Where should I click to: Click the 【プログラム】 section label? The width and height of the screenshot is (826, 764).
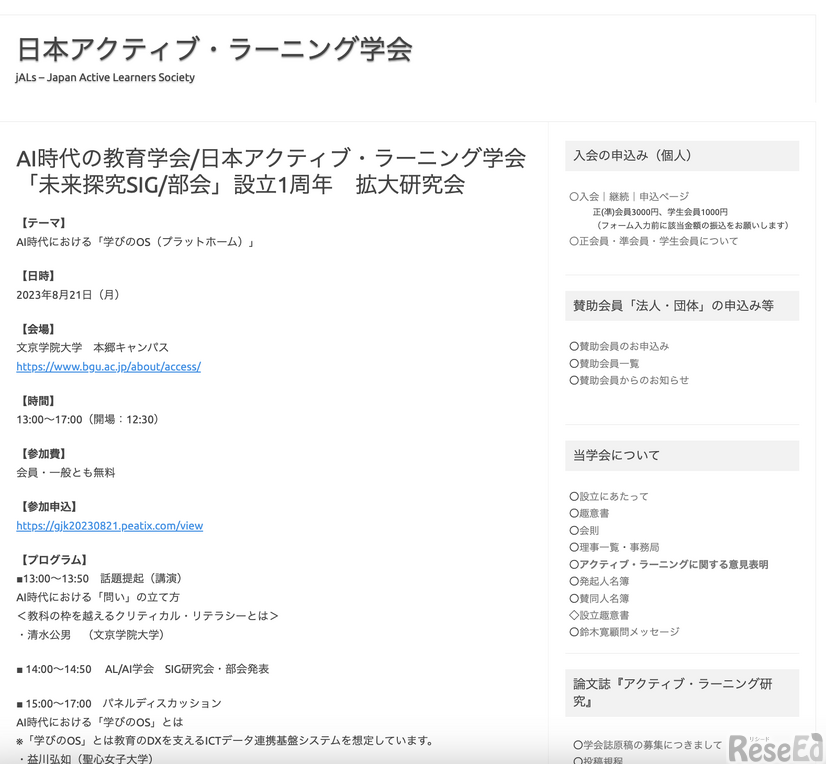(52, 560)
